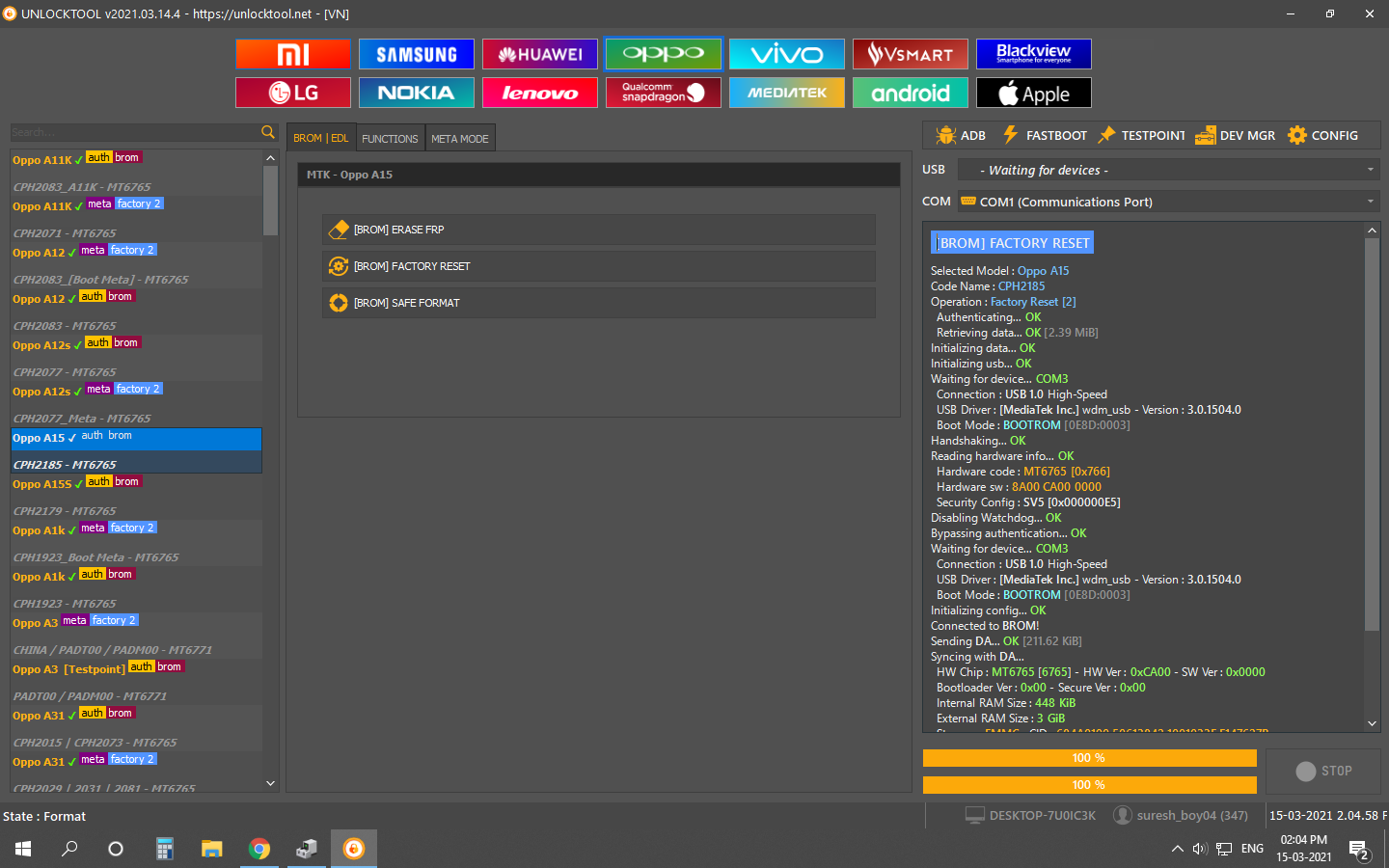Click log panel scroll up arrow

[1372, 231]
